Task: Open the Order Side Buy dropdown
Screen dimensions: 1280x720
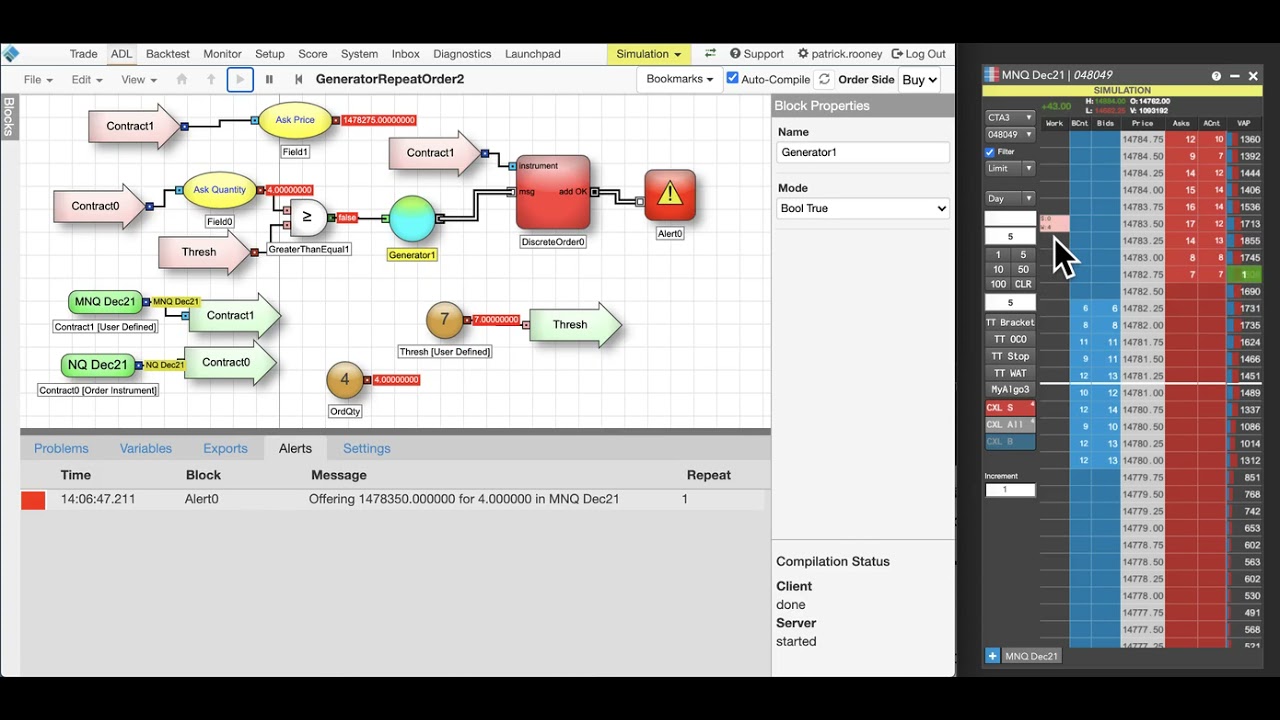Action: click(919, 80)
